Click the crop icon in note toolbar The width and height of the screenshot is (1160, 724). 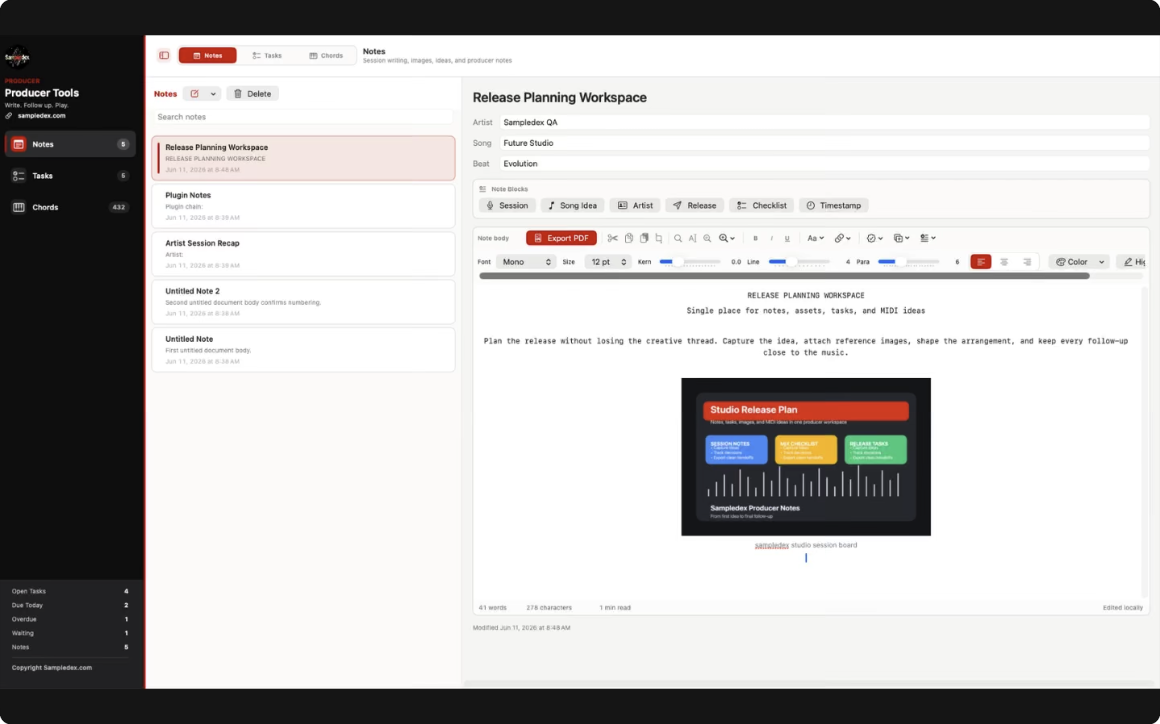pyautogui.click(x=658, y=238)
